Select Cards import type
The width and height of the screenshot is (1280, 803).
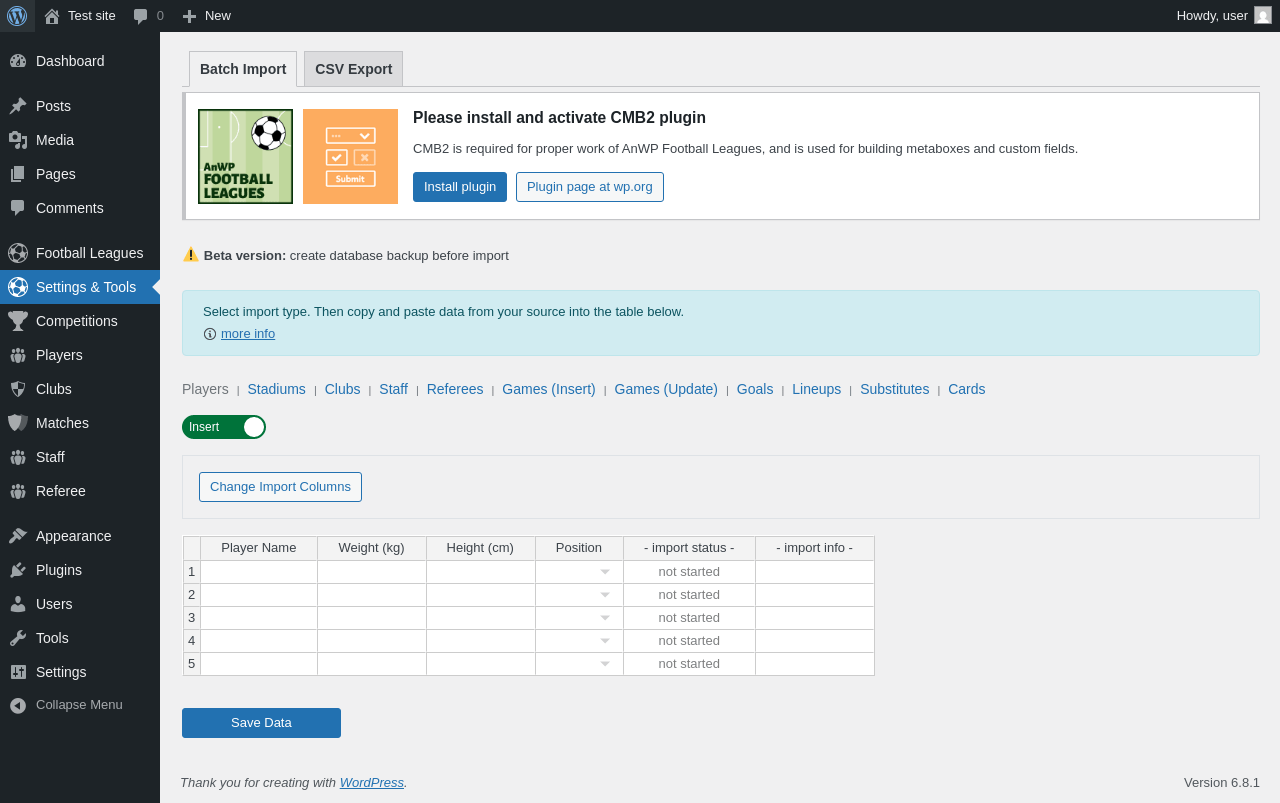[x=966, y=389]
